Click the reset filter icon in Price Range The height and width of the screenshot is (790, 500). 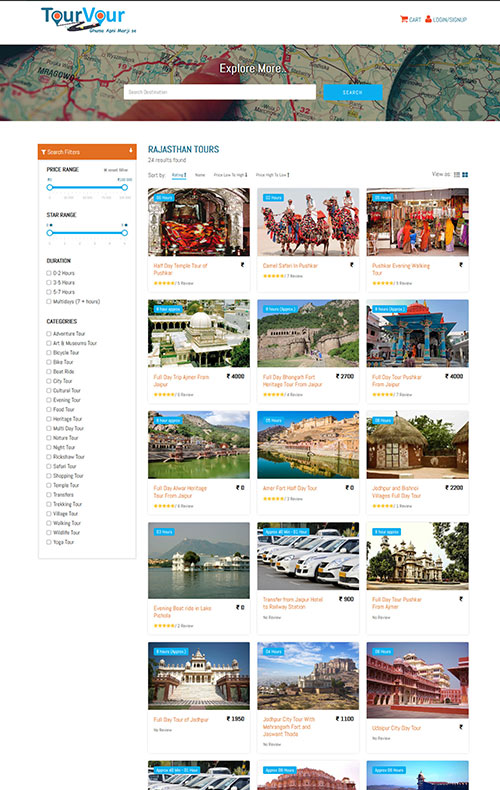[105, 170]
